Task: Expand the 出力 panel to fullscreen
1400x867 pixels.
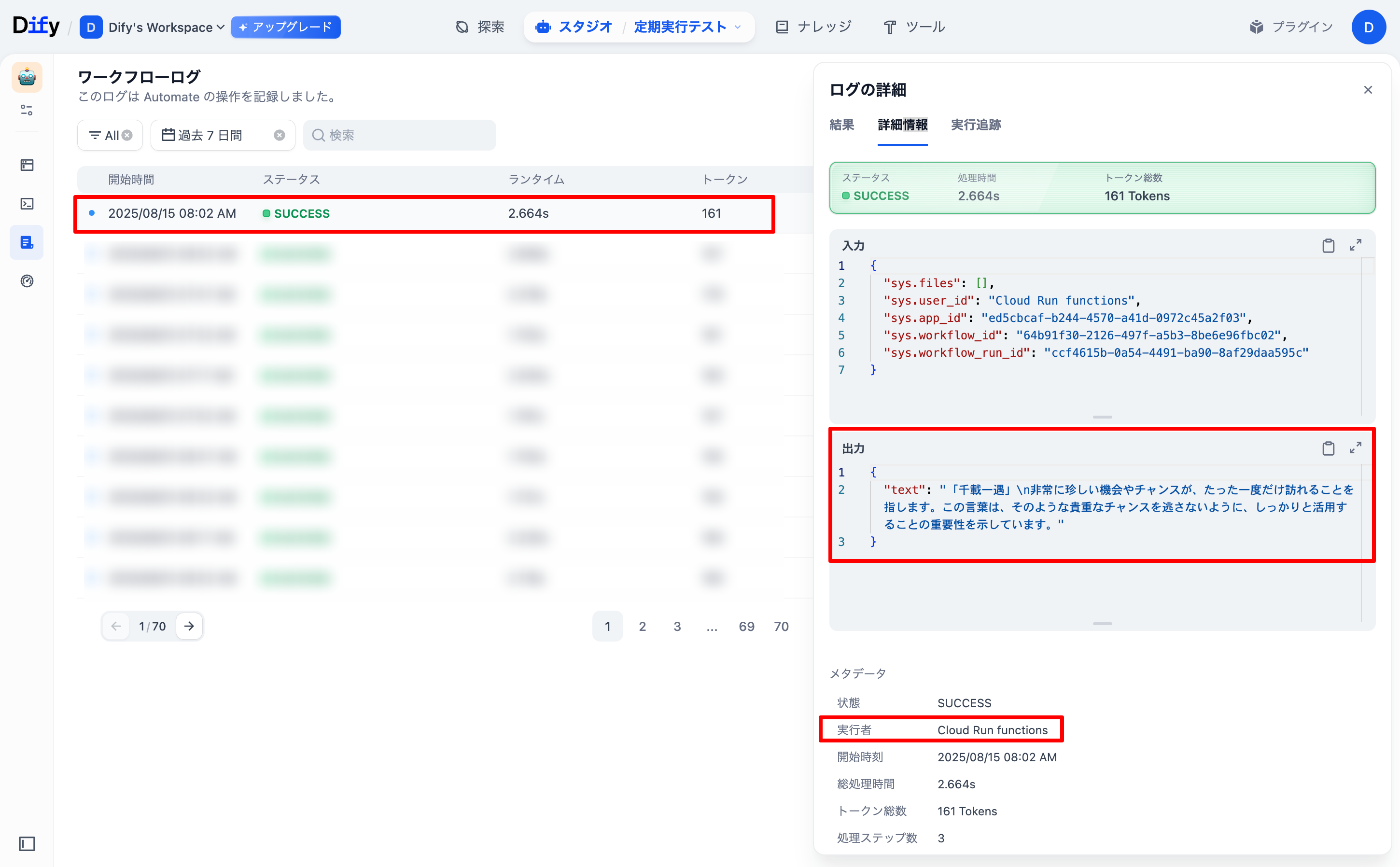Action: point(1355,448)
